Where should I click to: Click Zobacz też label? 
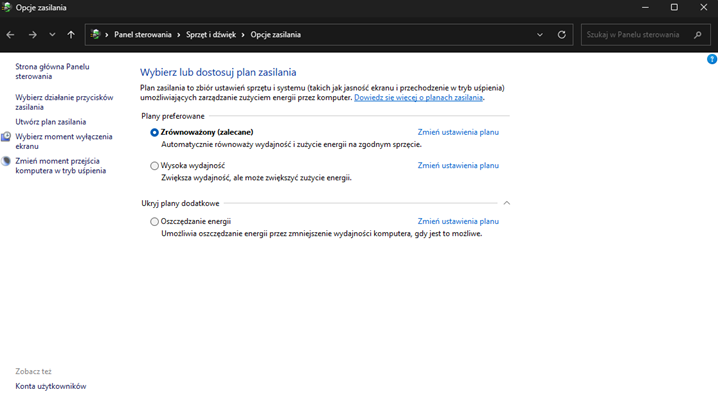click(x=33, y=371)
